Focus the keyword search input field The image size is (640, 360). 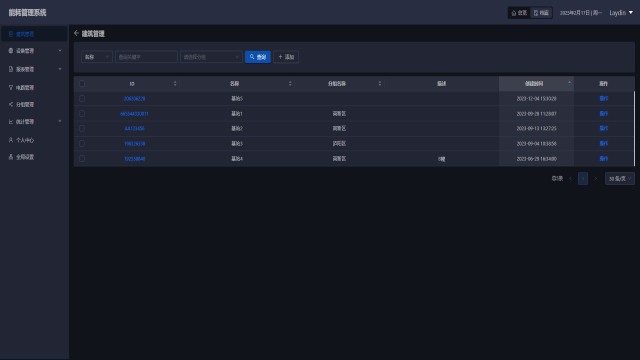[146, 57]
